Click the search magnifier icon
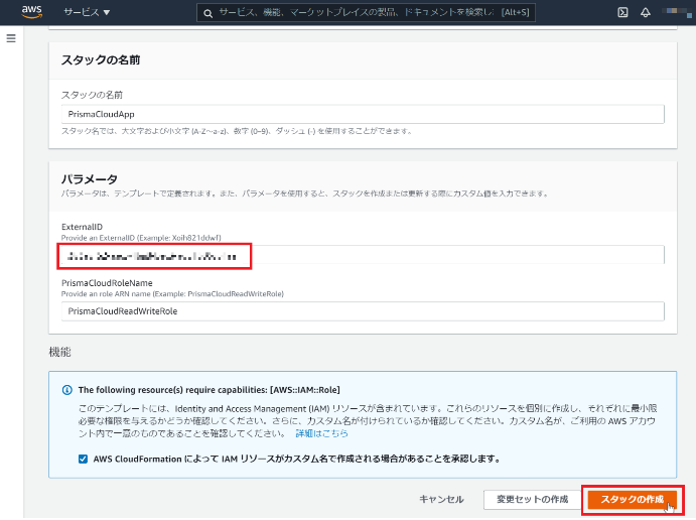The image size is (696, 520). [208, 13]
